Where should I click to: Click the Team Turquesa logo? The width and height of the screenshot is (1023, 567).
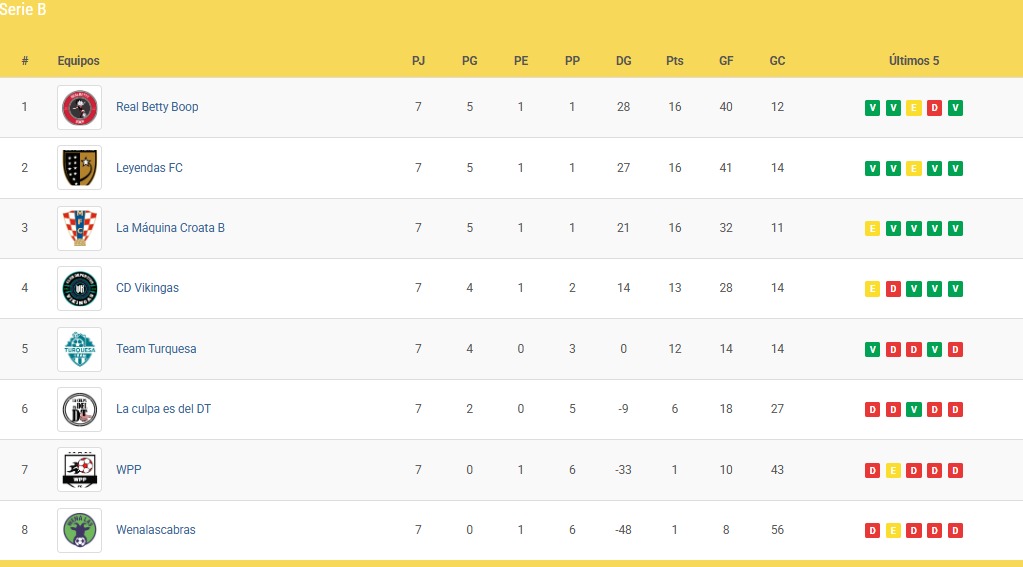[79, 349]
